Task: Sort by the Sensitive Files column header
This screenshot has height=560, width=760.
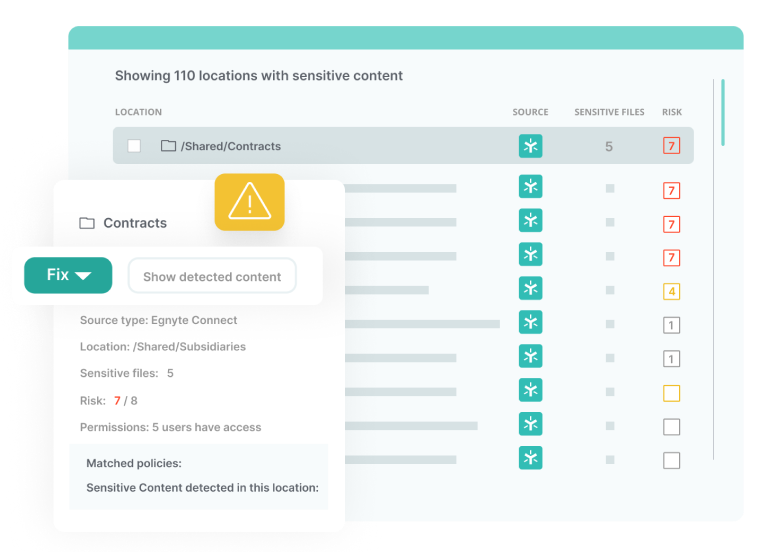Action: 609,112
